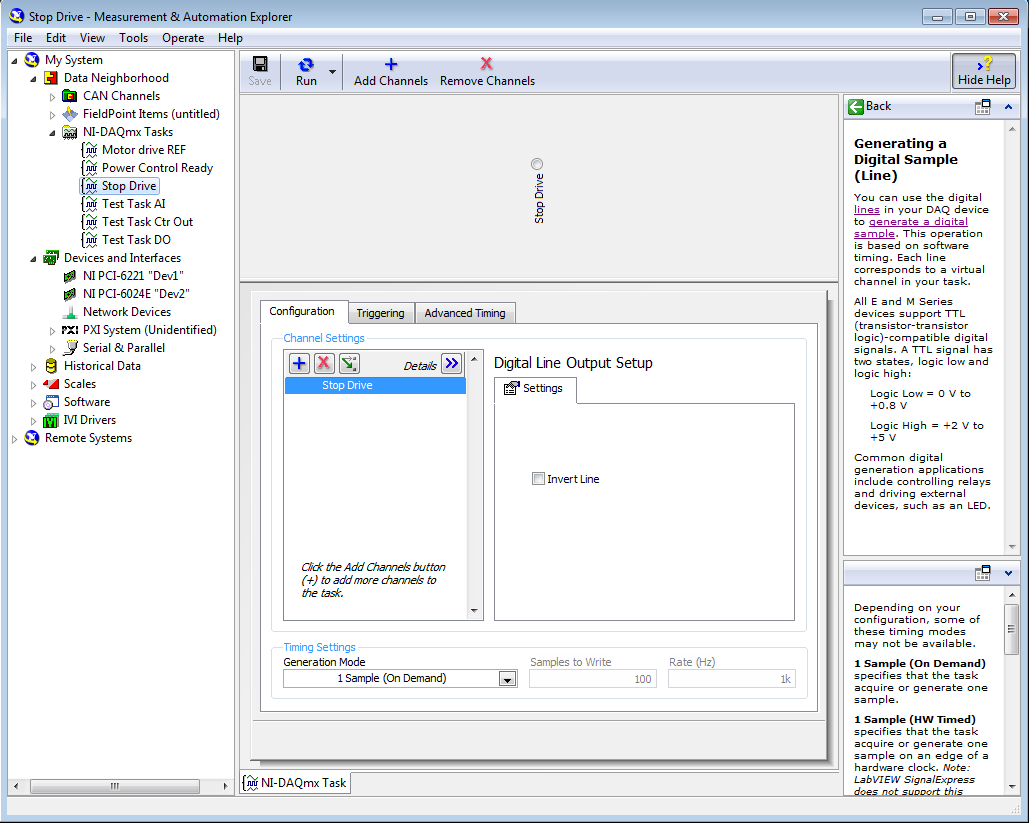Click the Rate (Hz) field
This screenshot has height=823, width=1029.
(731, 679)
